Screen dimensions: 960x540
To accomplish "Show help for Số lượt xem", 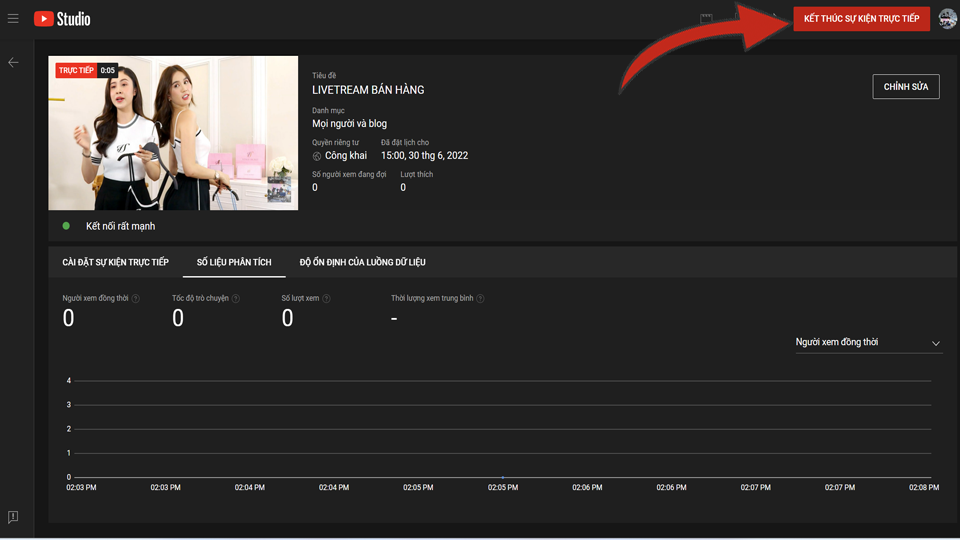I will click(326, 299).
